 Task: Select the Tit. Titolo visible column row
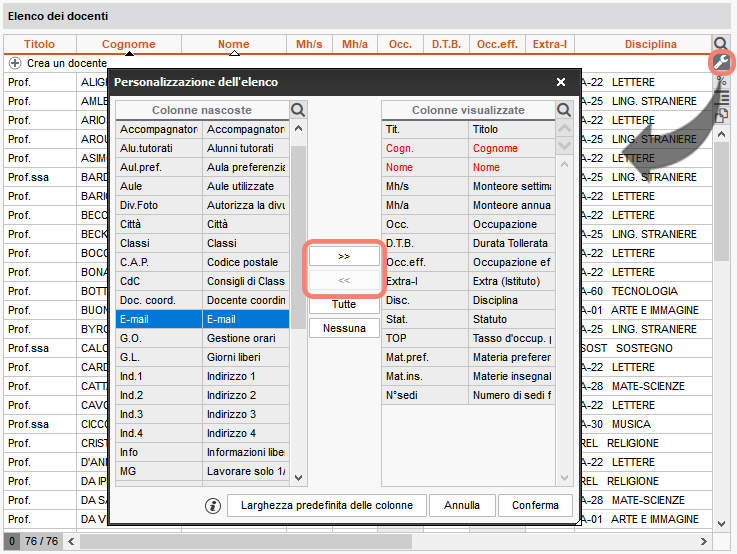[x=468, y=129]
